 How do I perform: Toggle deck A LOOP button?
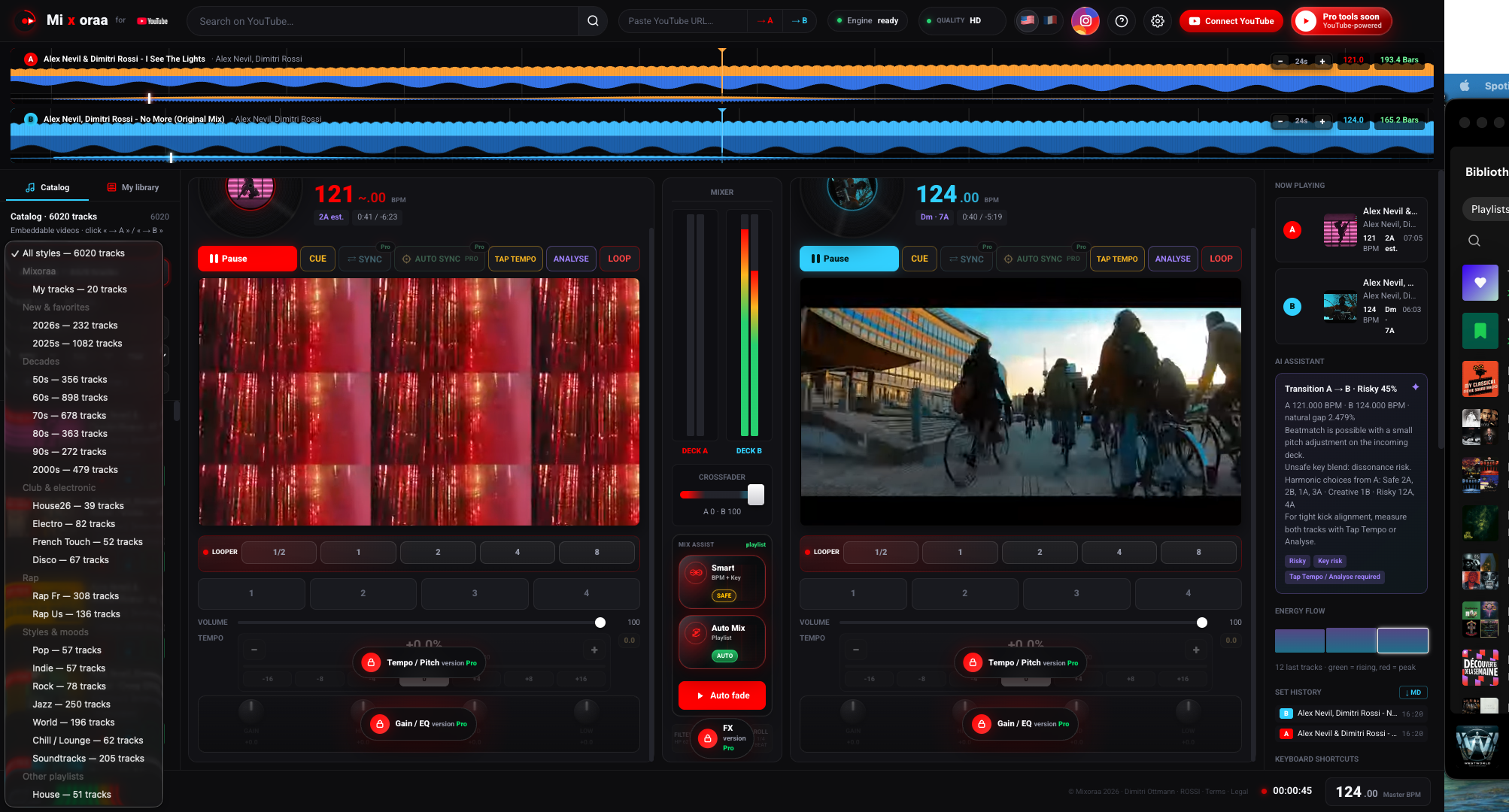(x=619, y=259)
